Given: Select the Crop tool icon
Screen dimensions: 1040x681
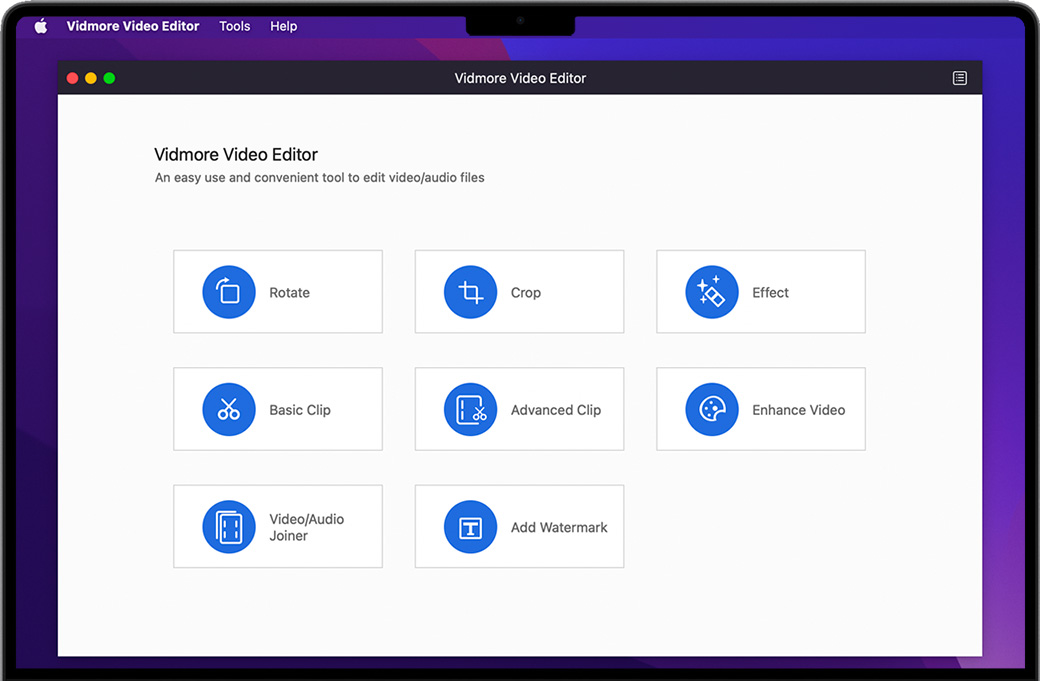Looking at the screenshot, I should [x=470, y=292].
